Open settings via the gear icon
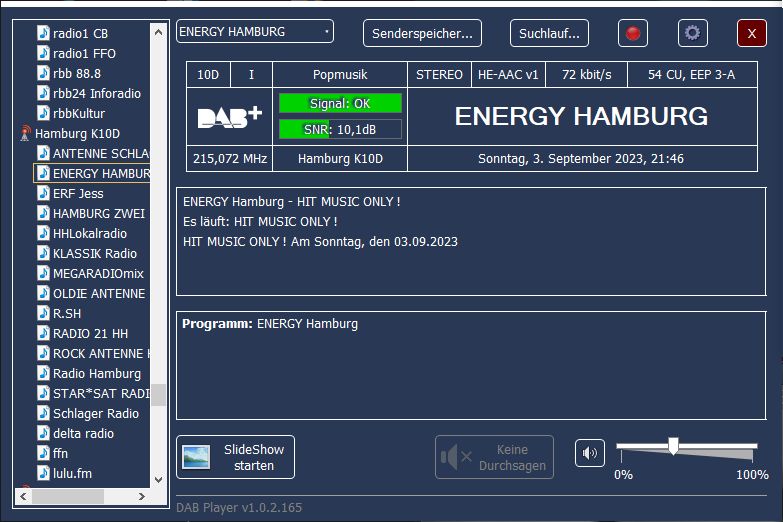The width and height of the screenshot is (783, 522). tap(693, 33)
